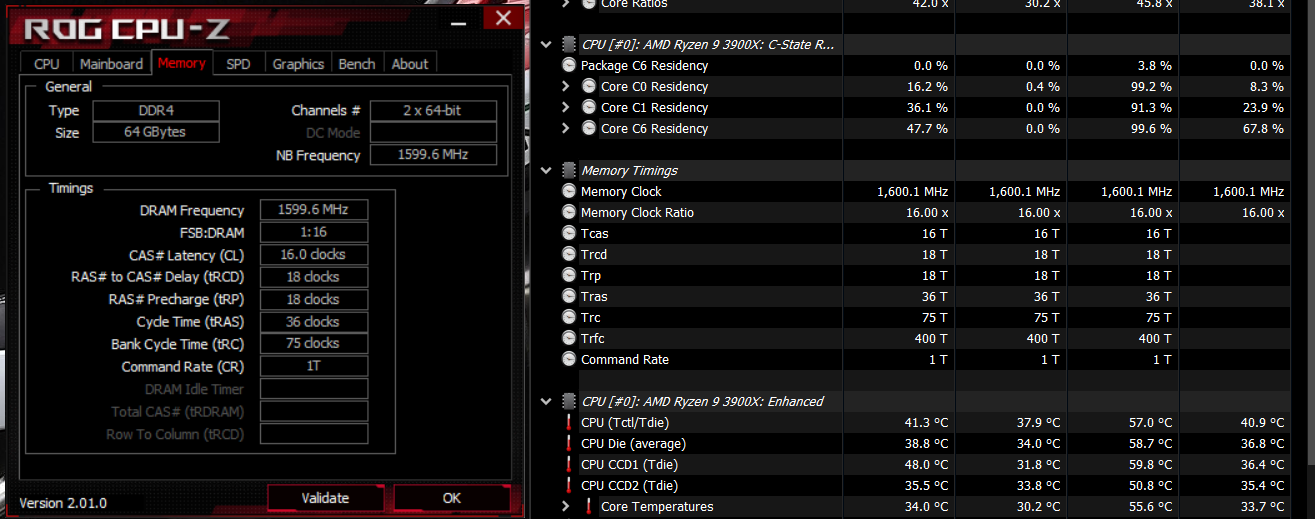1315x519 pixels.
Task: Click the CPU (Tctl/Tdie) 41.3 °C value
Action: pyautogui.click(x=927, y=422)
